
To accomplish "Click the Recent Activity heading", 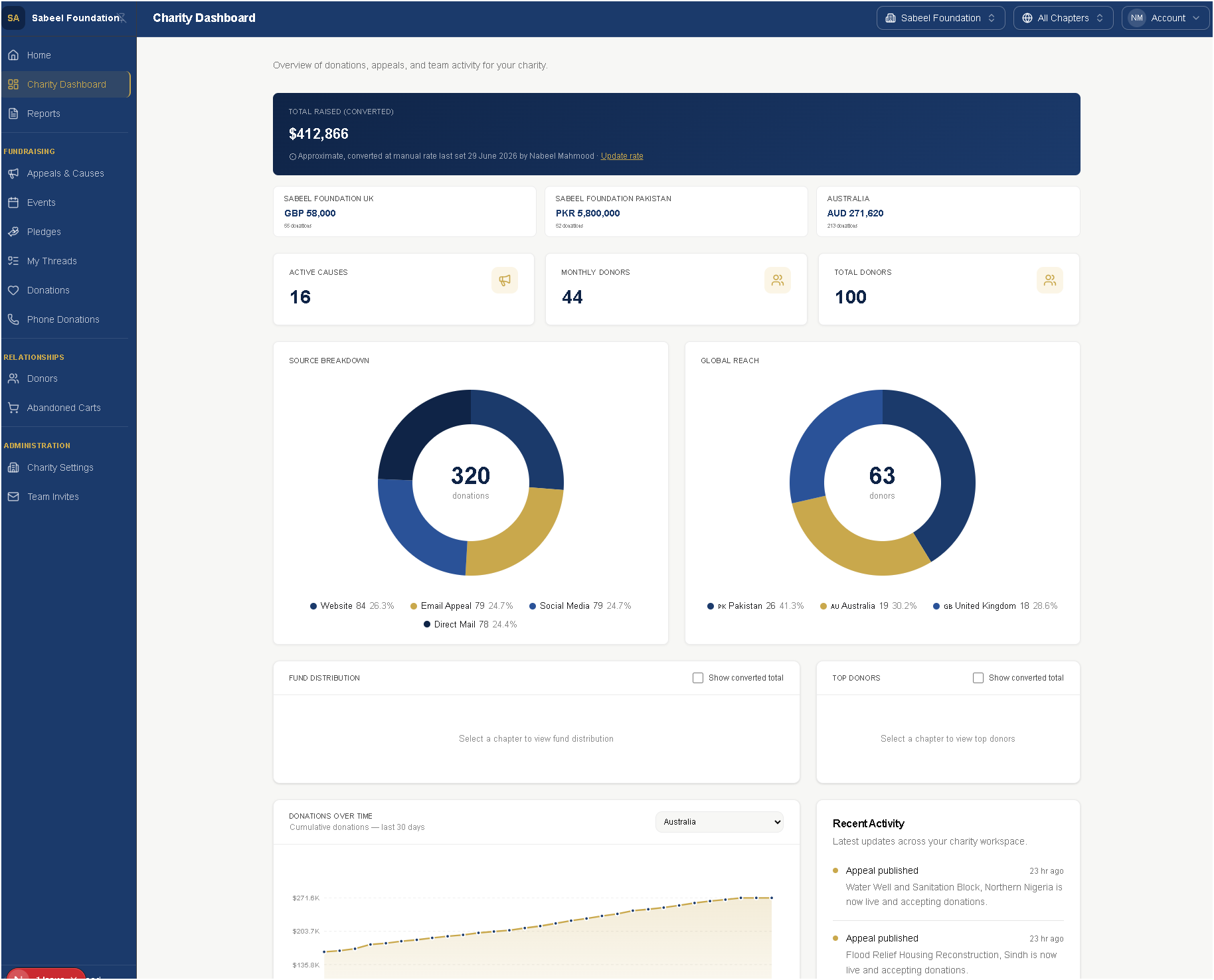I will click(869, 824).
